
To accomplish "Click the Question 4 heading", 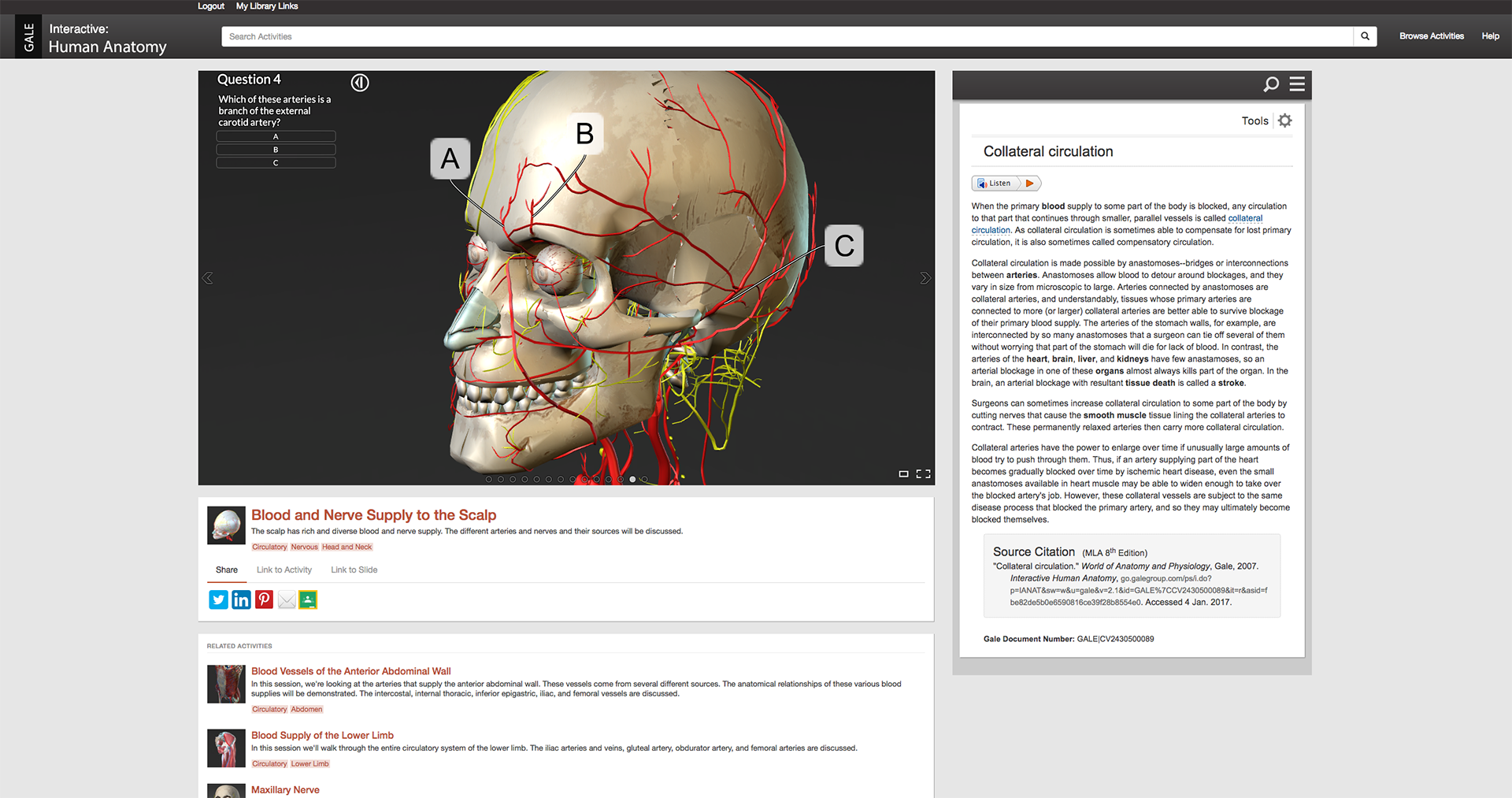I will click(x=249, y=80).
